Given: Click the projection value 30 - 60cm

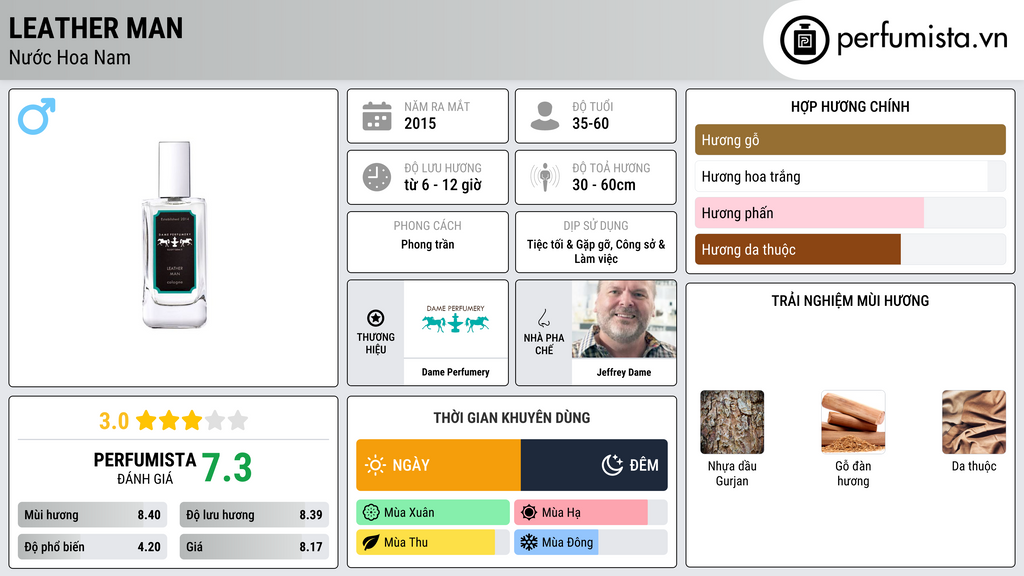Looking at the screenshot, I should coord(604,185).
